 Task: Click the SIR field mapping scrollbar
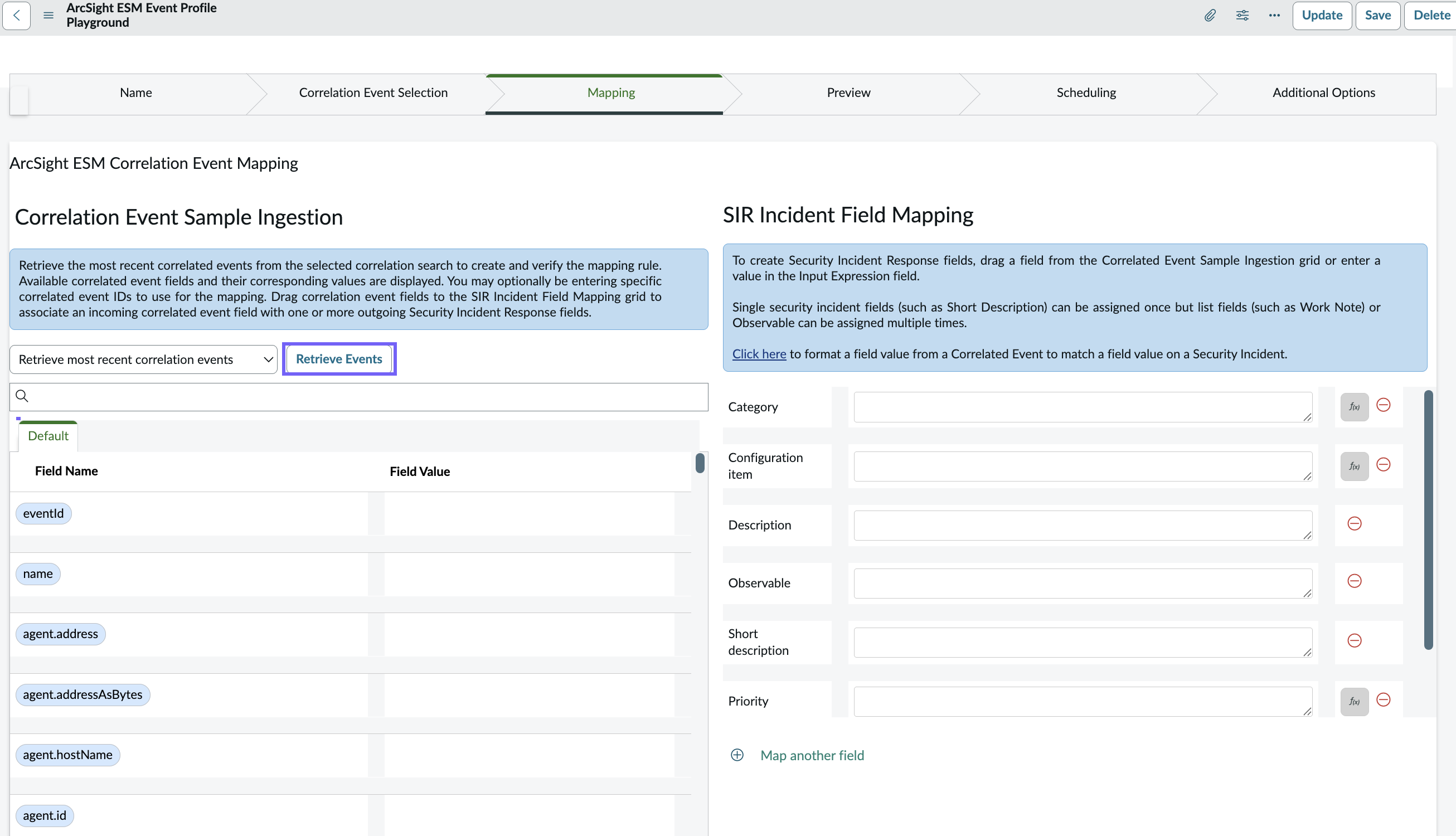pyautogui.click(x=1429, y=520)
